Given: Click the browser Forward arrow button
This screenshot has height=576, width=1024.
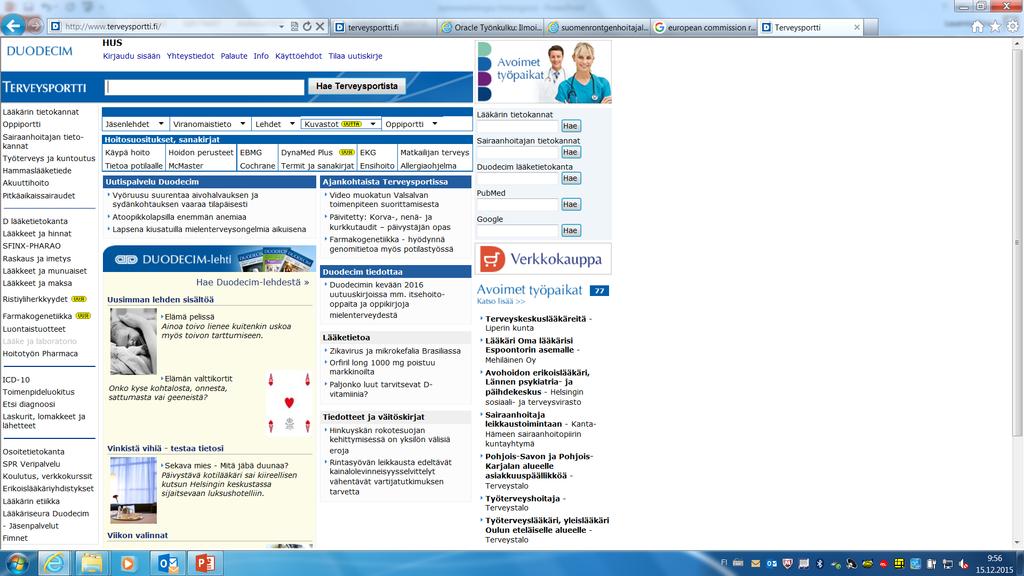Looking at the screenshot, I should [35, 26].
